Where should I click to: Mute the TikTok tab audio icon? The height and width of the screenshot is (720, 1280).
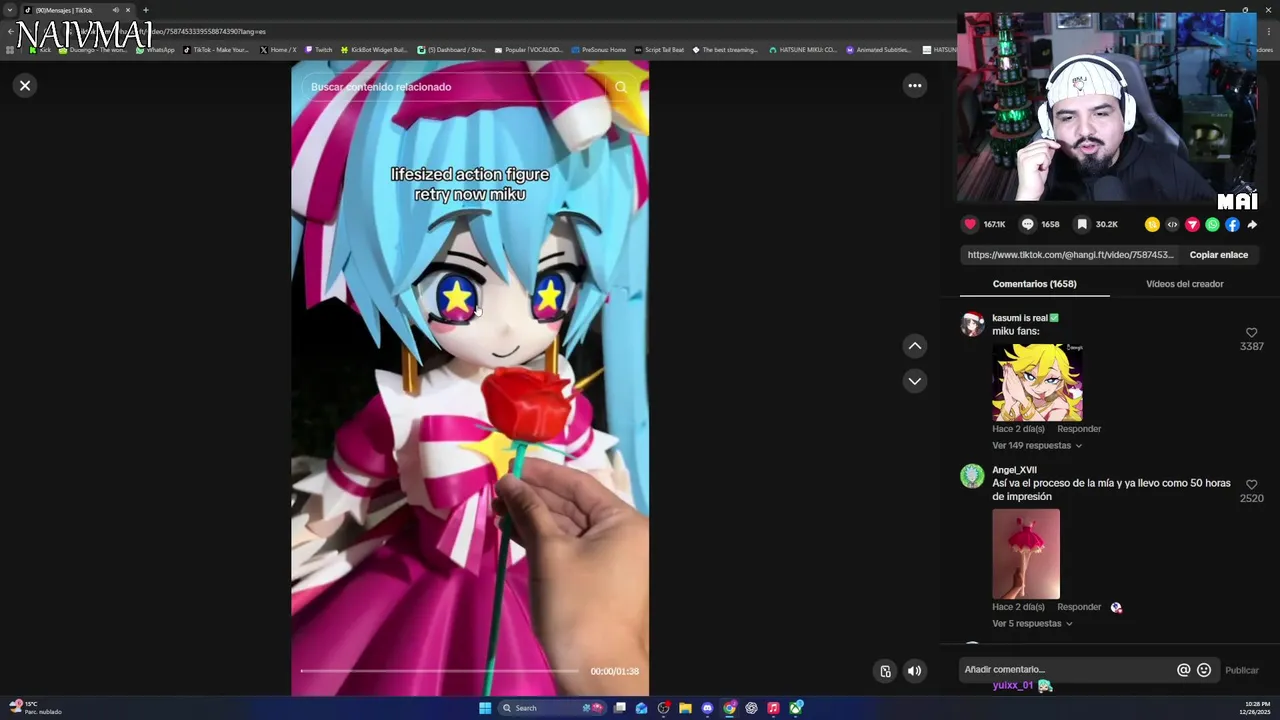point(116,10)
